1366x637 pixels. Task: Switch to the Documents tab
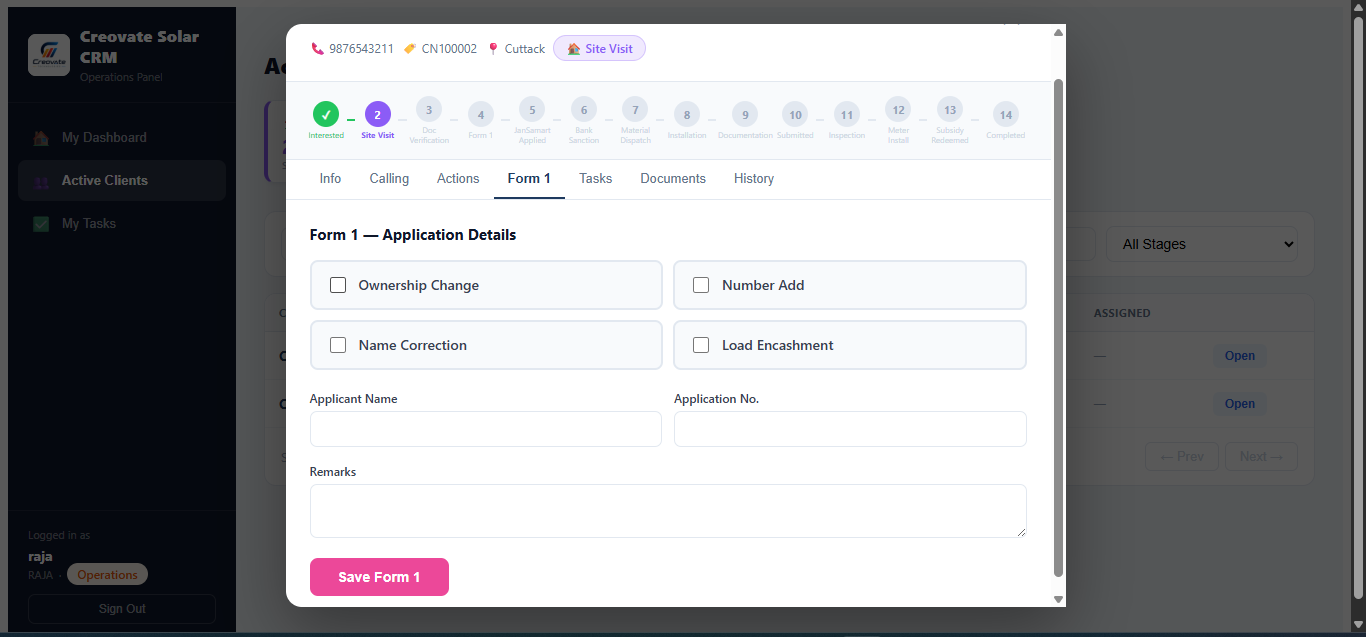point(673,179)
